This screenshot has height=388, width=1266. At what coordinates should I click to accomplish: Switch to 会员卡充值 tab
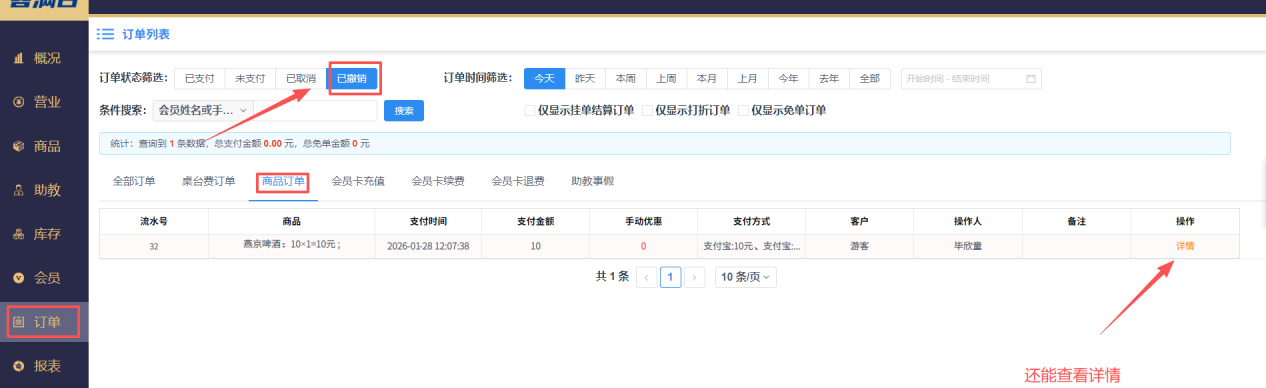358,182
